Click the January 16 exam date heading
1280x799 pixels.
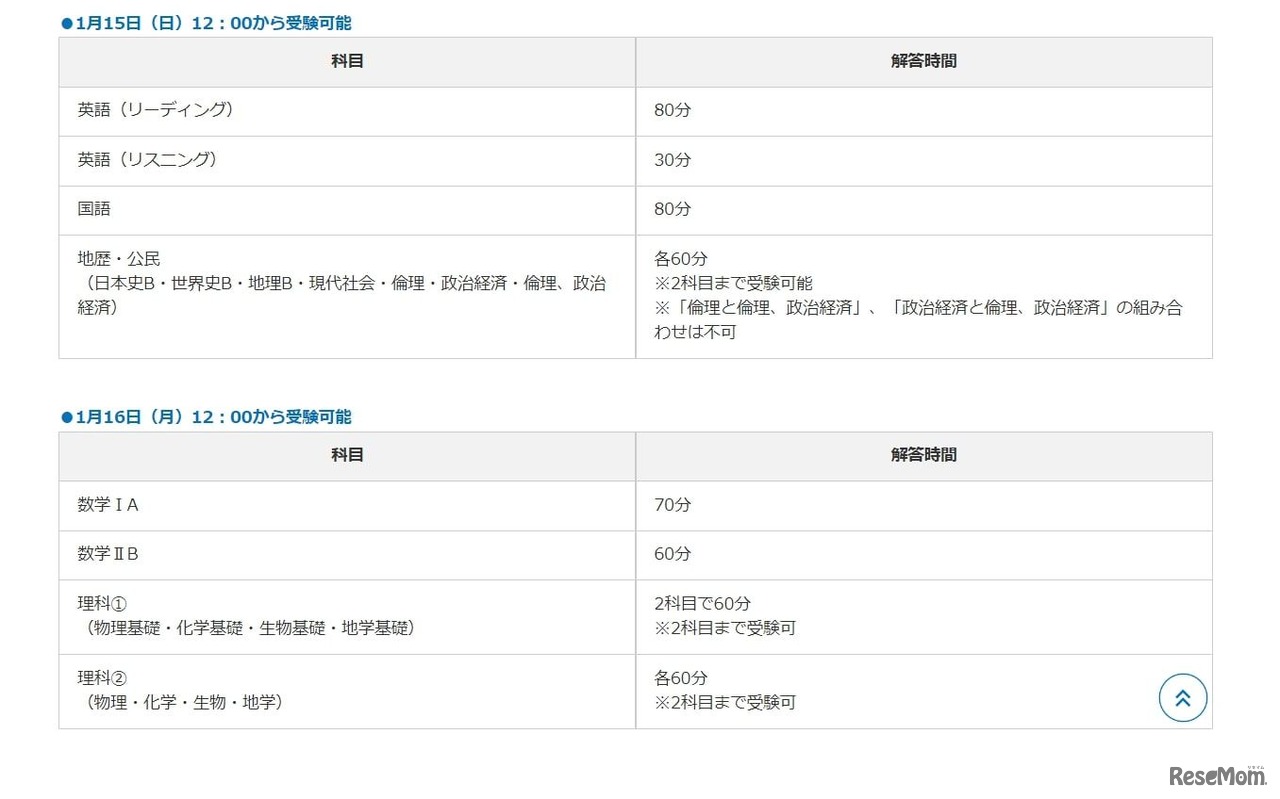206,417
